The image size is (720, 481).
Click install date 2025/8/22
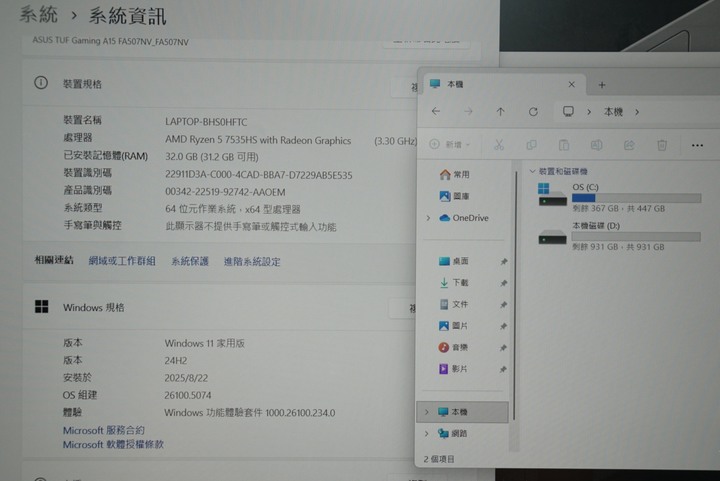tap(186, 378)
